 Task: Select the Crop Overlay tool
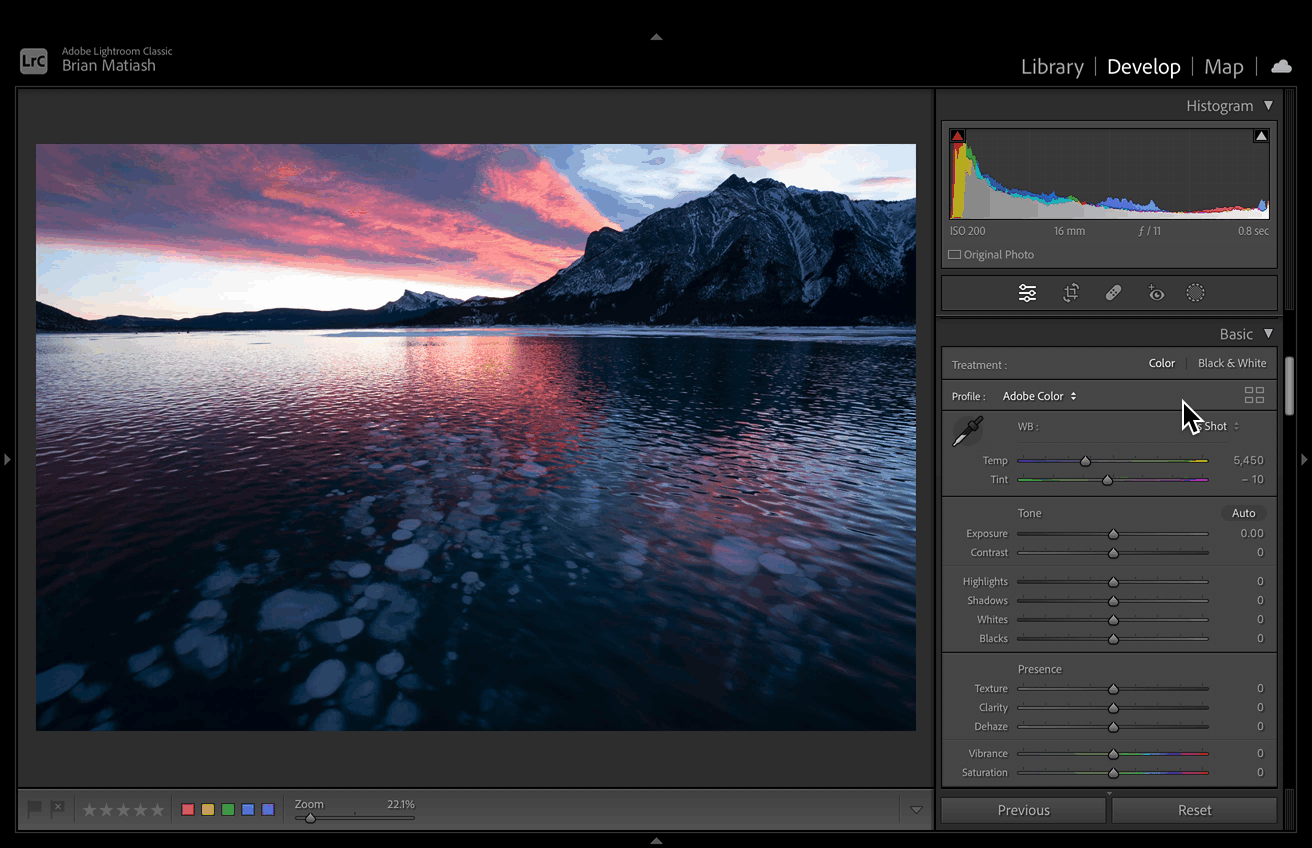[1071, 293]
